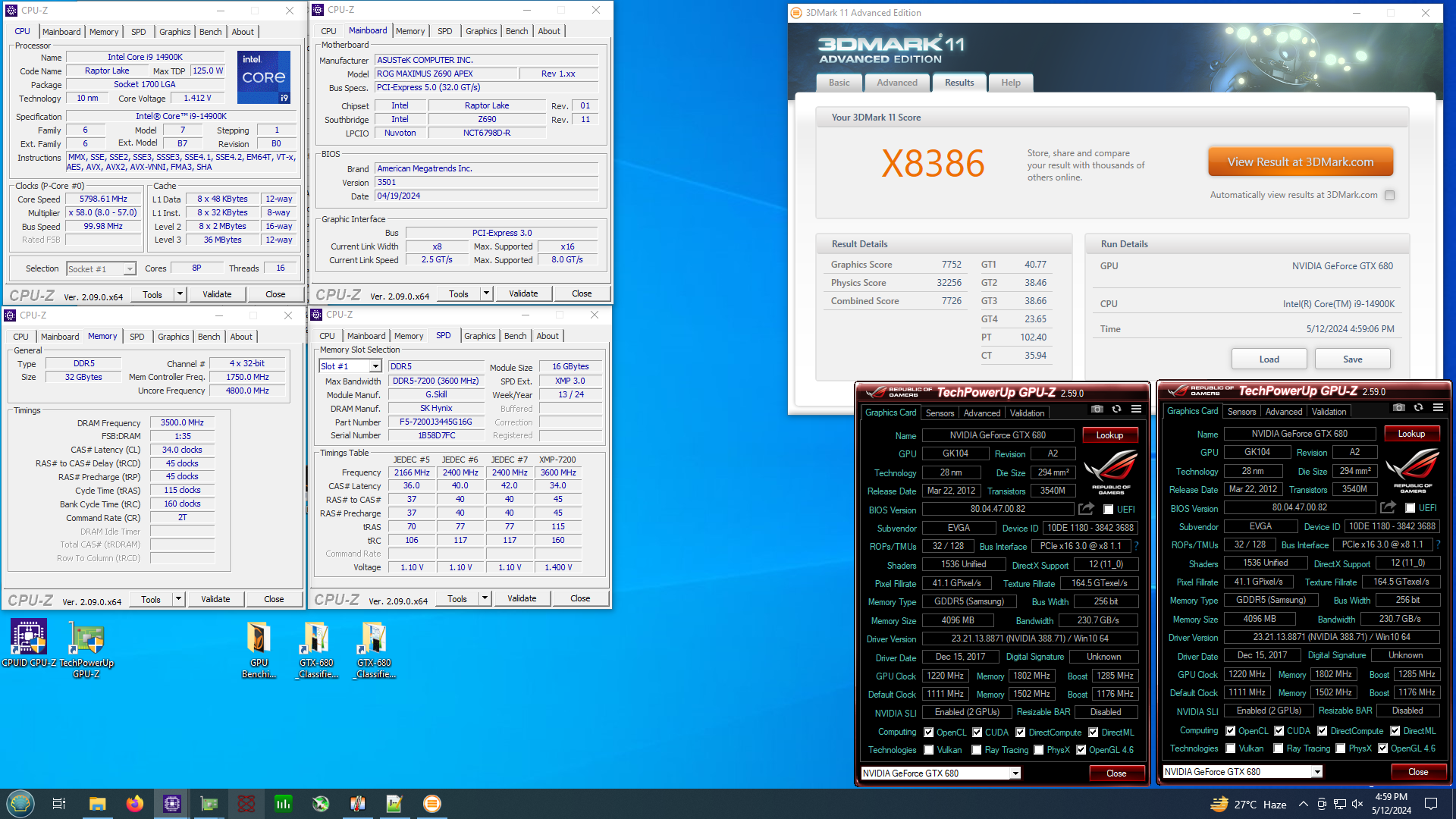The width and height of the screenshot is (1456, 819).
Task: Toggle UEFI checkbox in right GPU-Z
Action: [x=1410, y=508]
